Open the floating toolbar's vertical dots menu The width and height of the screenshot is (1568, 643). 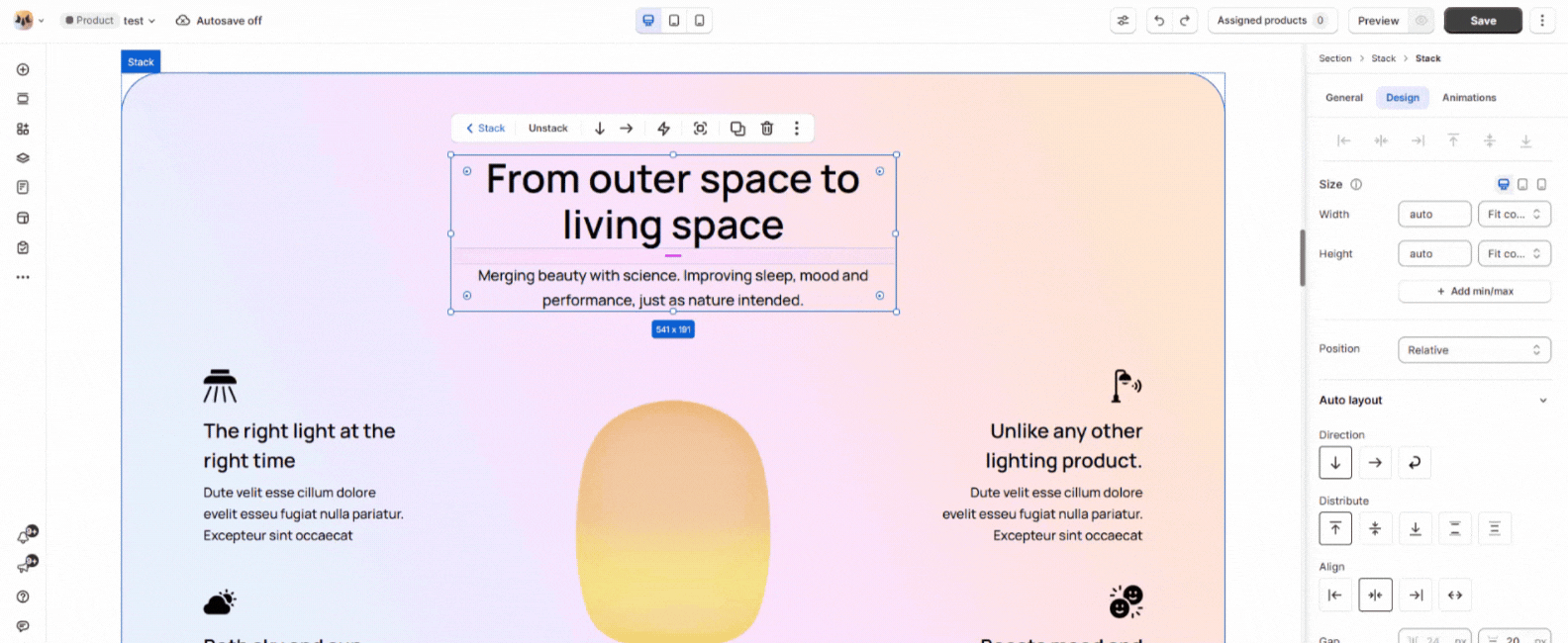[x=796, y=129]
